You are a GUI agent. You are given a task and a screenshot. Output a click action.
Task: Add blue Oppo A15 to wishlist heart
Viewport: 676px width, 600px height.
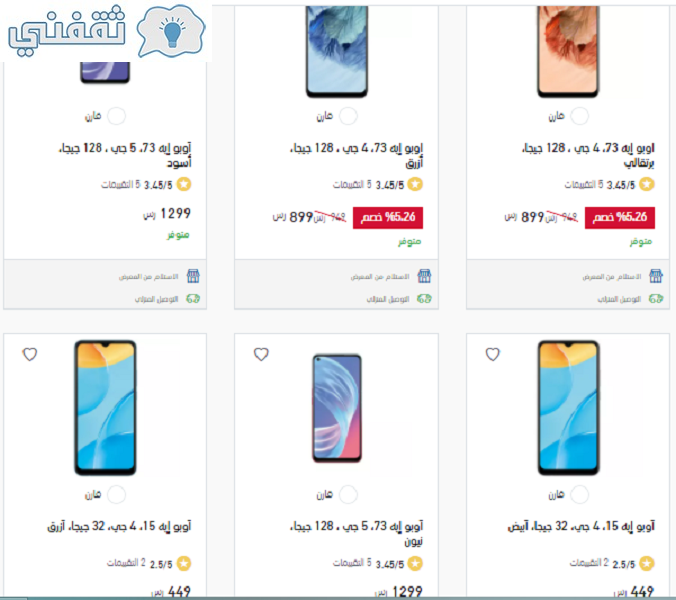pos(30,354)
